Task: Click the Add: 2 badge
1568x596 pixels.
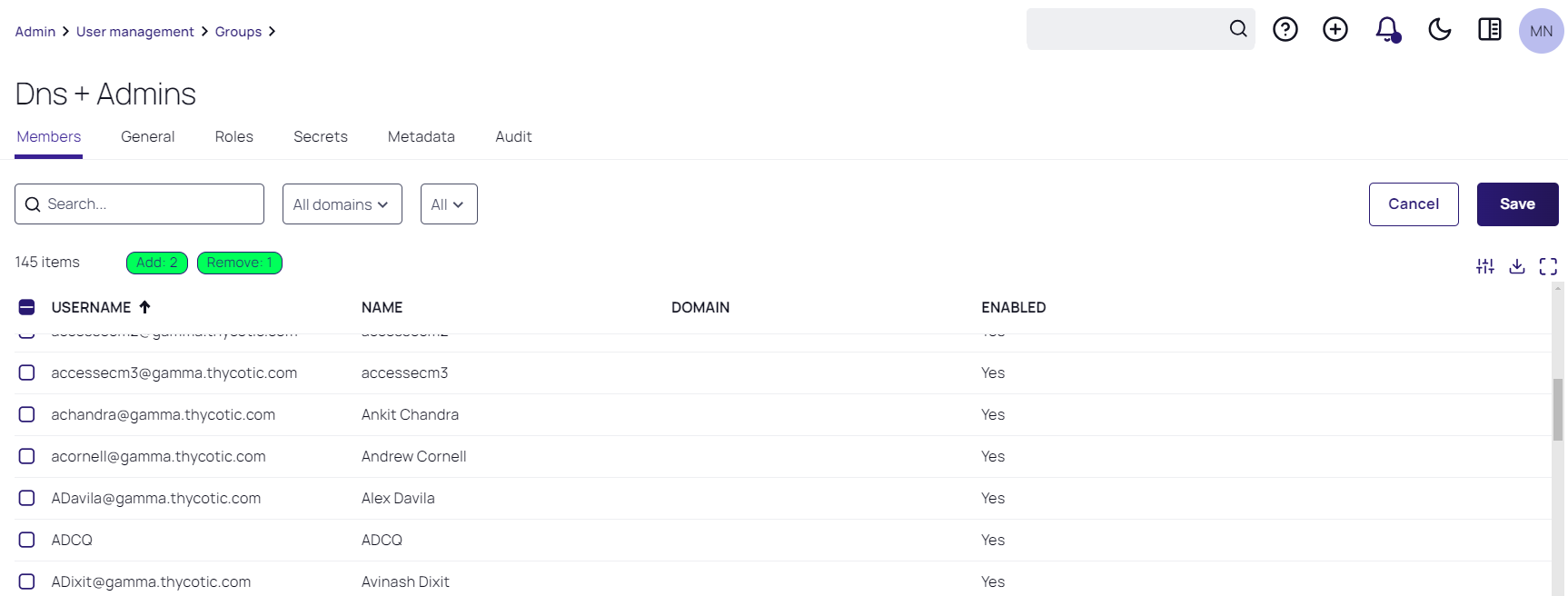Action: coord(157,263)
